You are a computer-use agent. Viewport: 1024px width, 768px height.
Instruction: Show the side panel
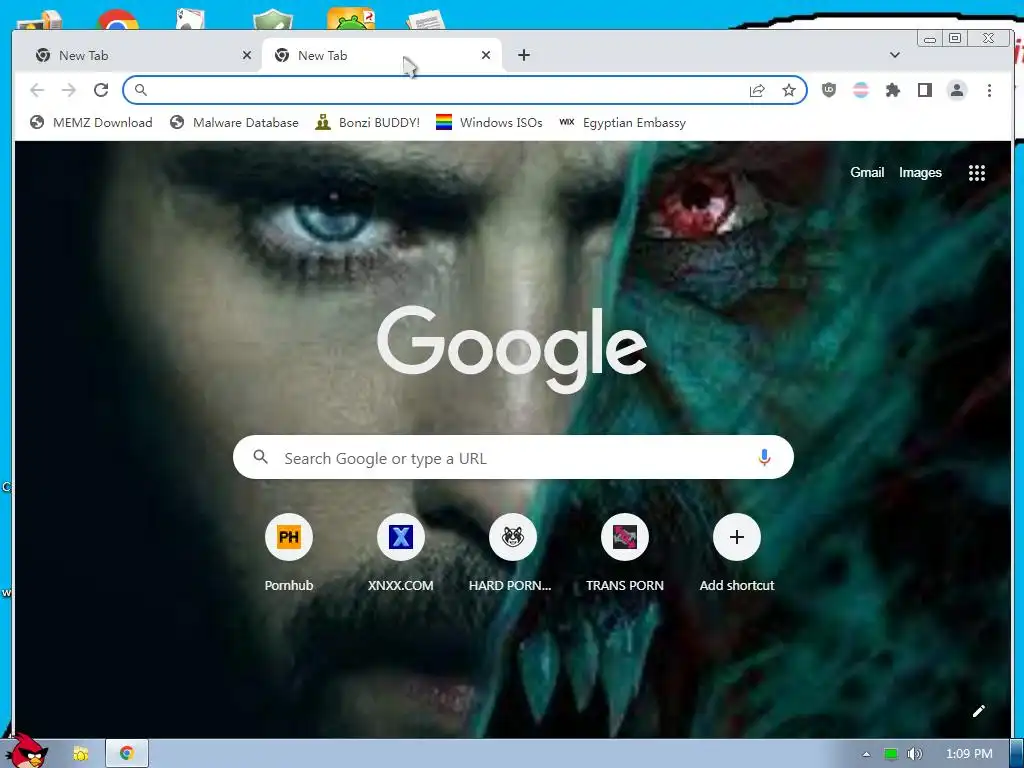point(925,90)
